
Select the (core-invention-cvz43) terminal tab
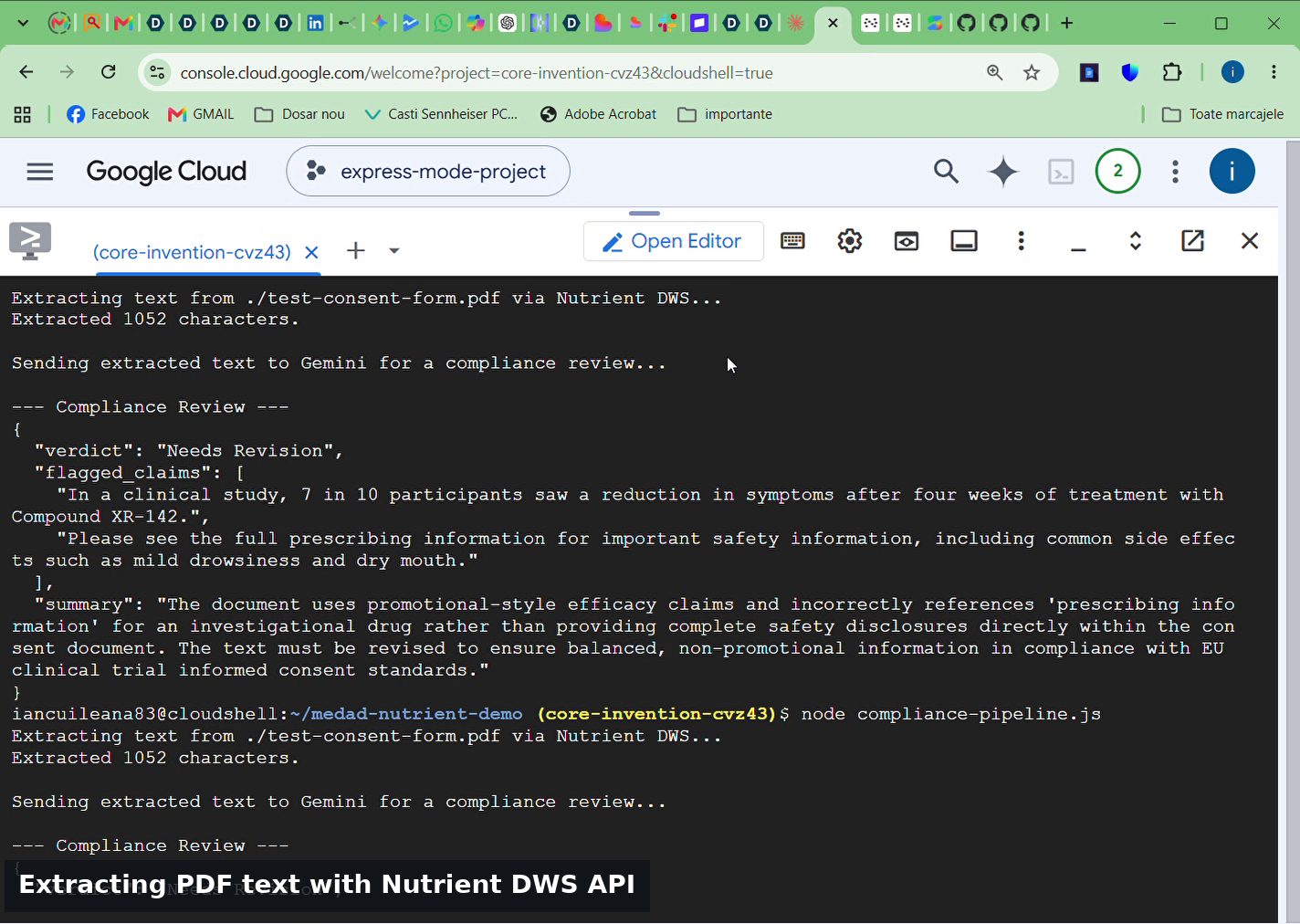pos(192,252)
